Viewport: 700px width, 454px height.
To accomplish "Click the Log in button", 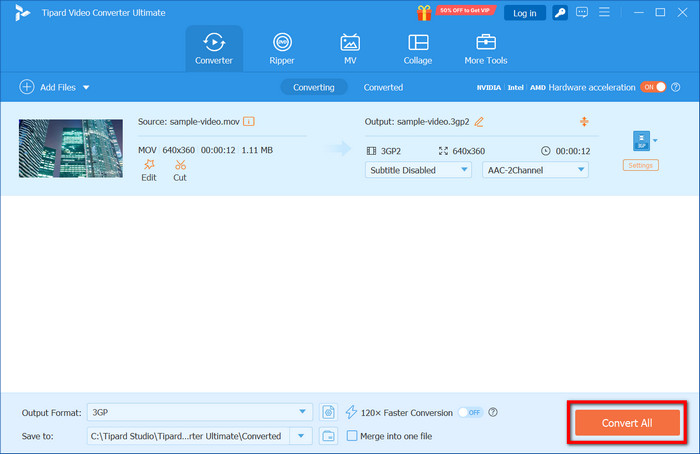I will (524, 13).
